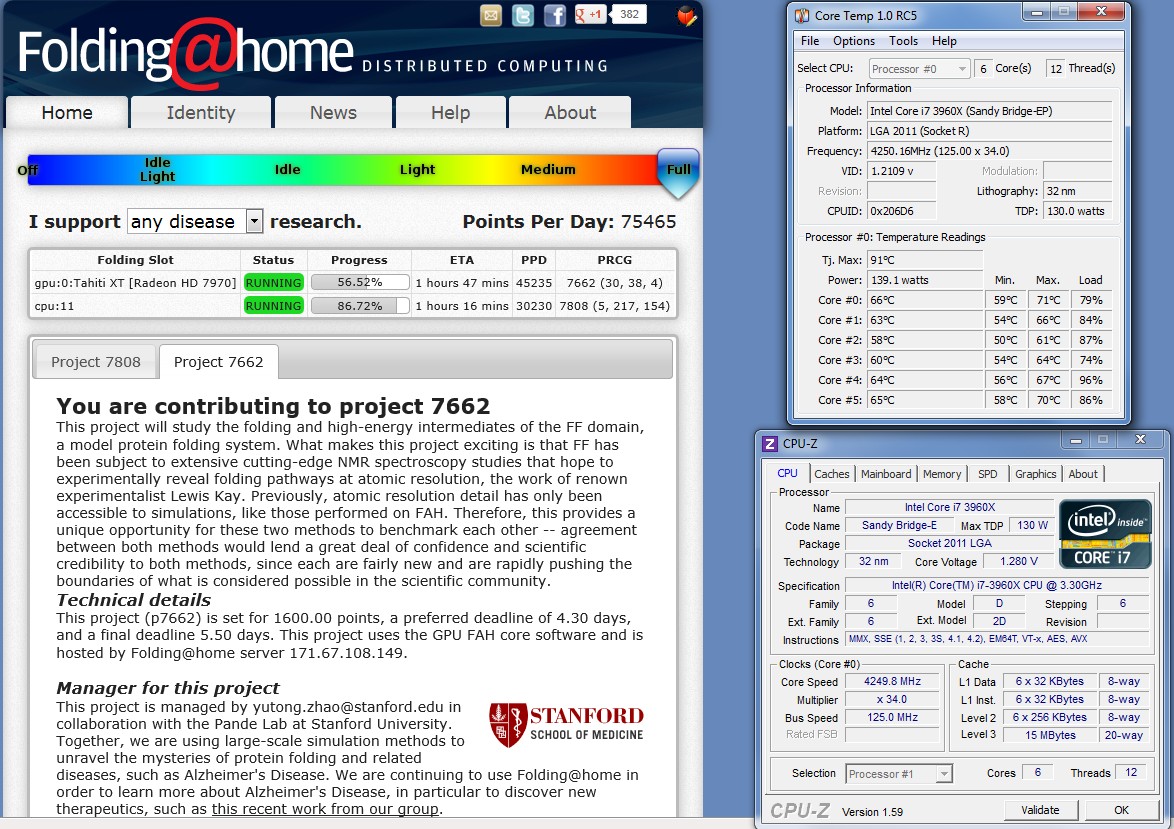Image resolution: width=1174 pixels, height=829 pixels.
Task: Click the Instructions field in CPU-Z
Action: [997, 639]
